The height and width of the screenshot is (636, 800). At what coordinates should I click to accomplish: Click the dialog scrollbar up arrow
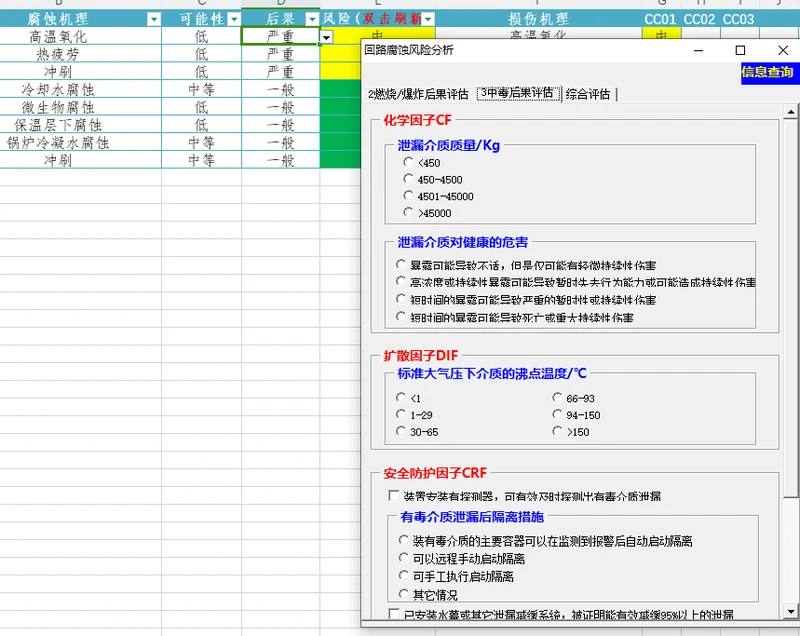click(x=790, y=112)
